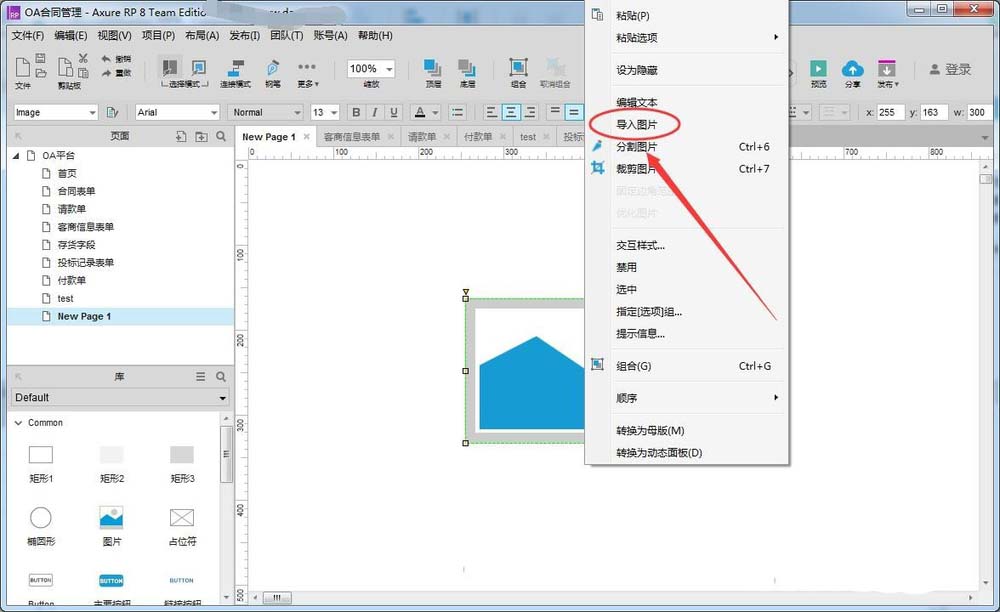Toggle italic text formatting
The width and height of the screenshot is (1000, 612).
376,113
